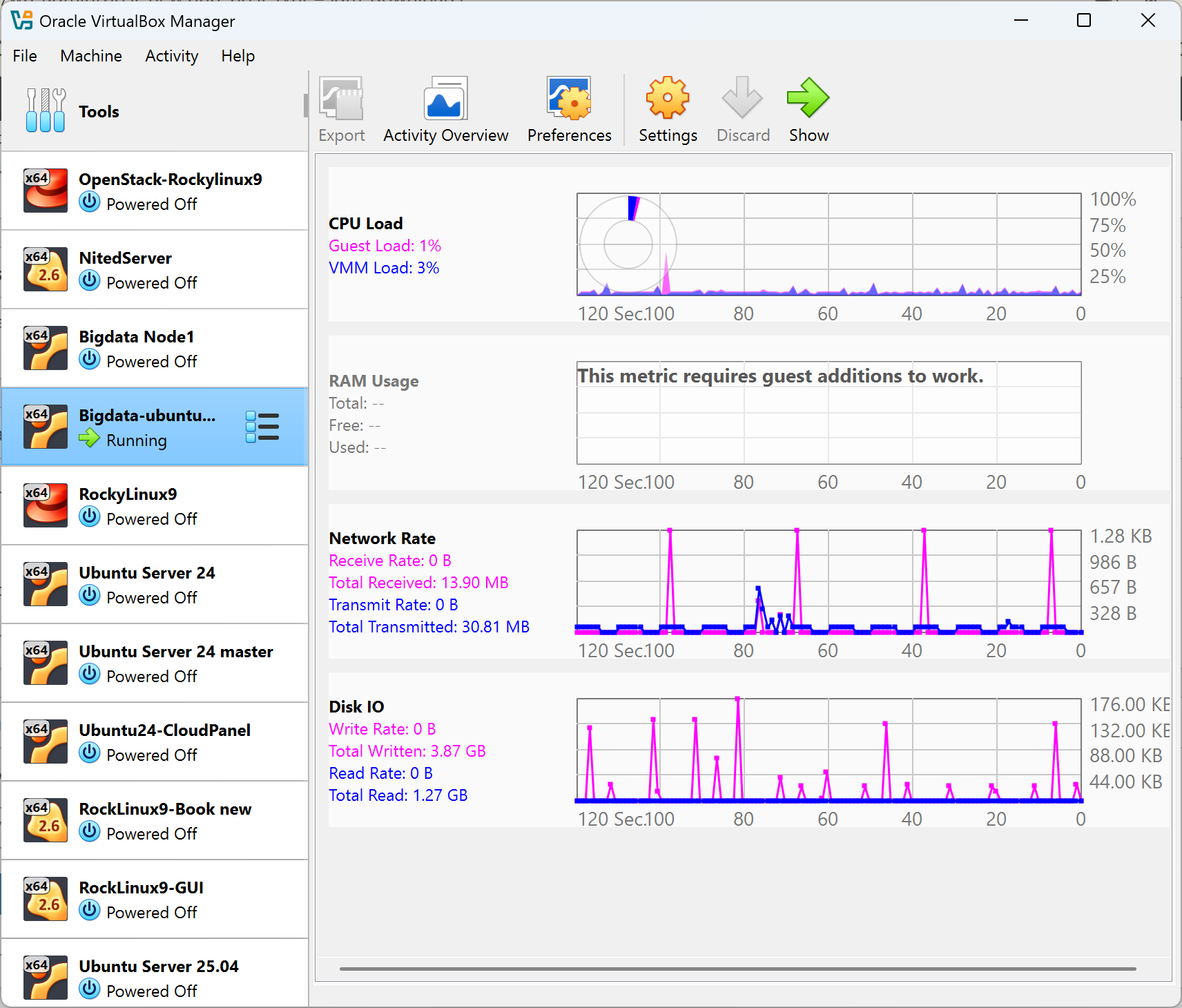Click the Ubuntu Server 25.04 OS icon
Screen dimensions: 1182x1008
[46, 978]
